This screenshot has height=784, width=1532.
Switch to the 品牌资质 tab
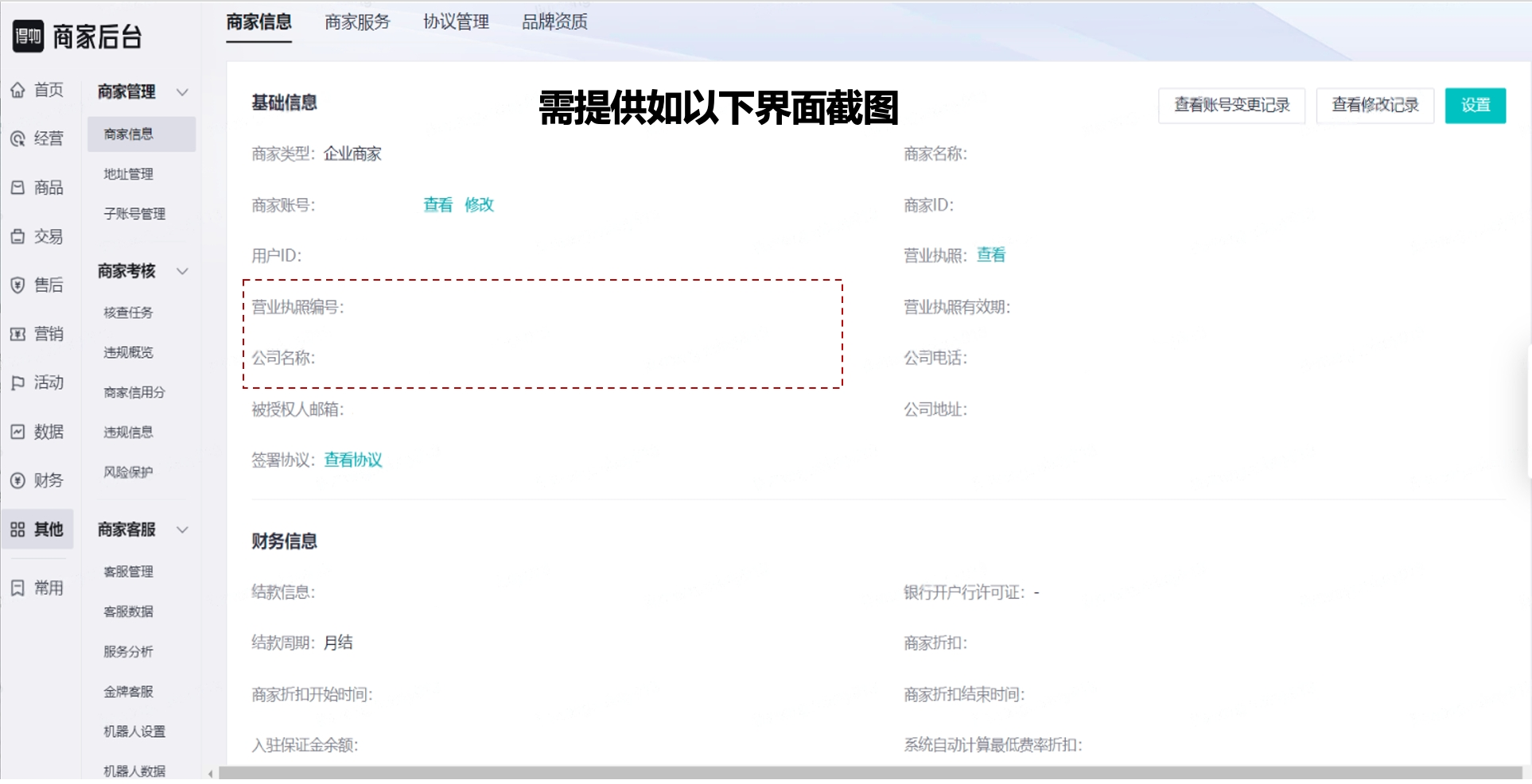point(554,22)
